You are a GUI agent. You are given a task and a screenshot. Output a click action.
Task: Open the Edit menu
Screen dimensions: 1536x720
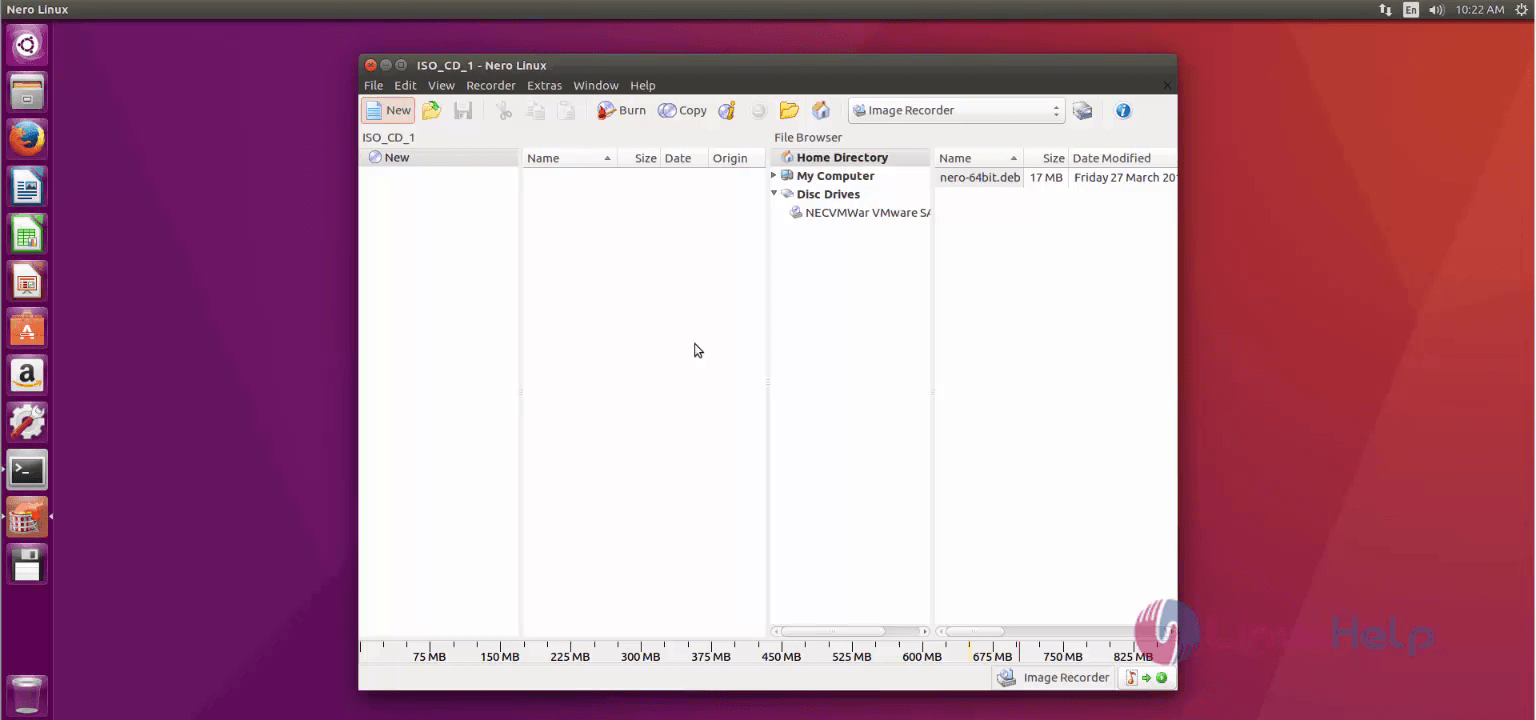[405, 85]
